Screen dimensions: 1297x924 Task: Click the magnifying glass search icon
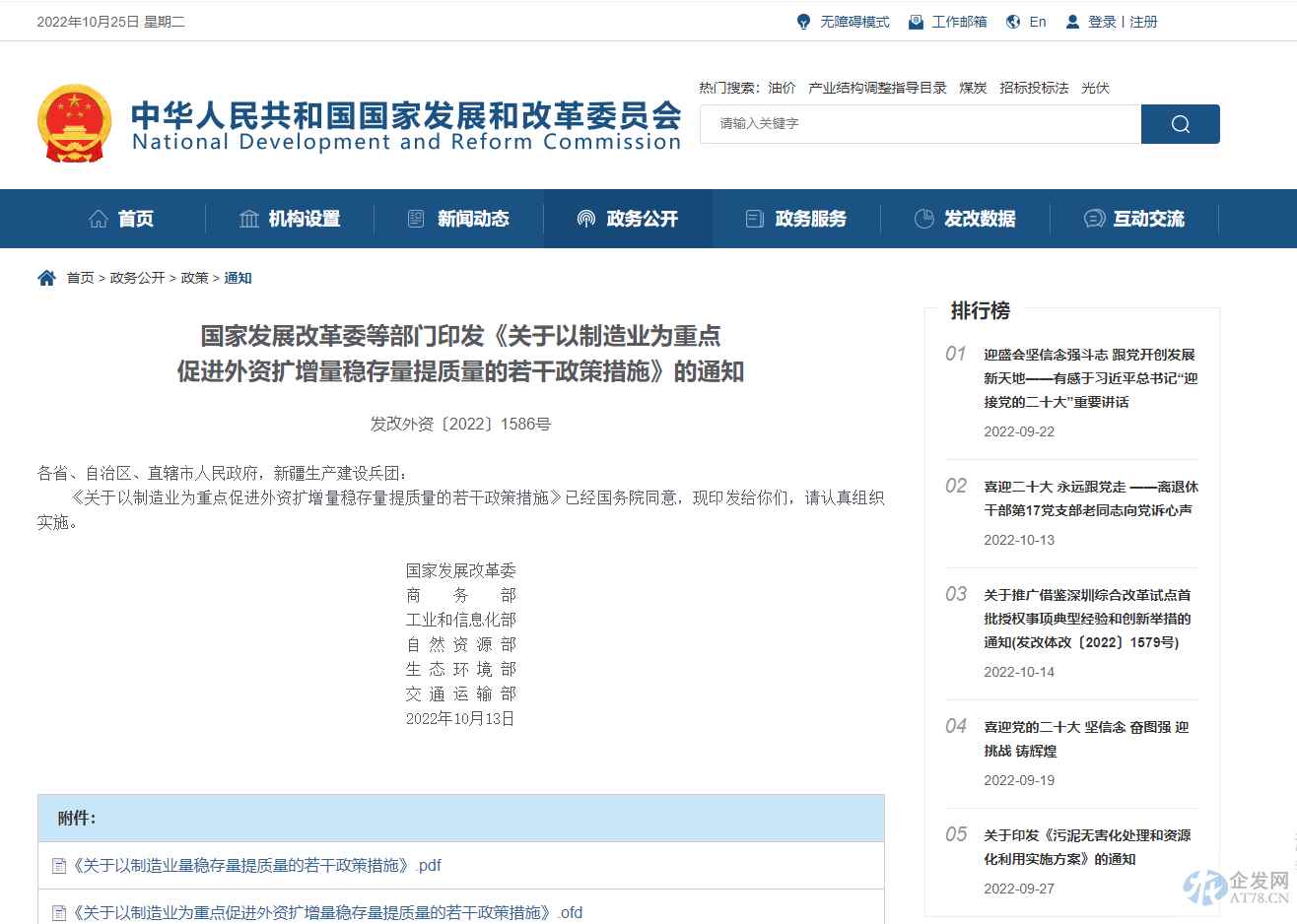[x=1180, y=123]
